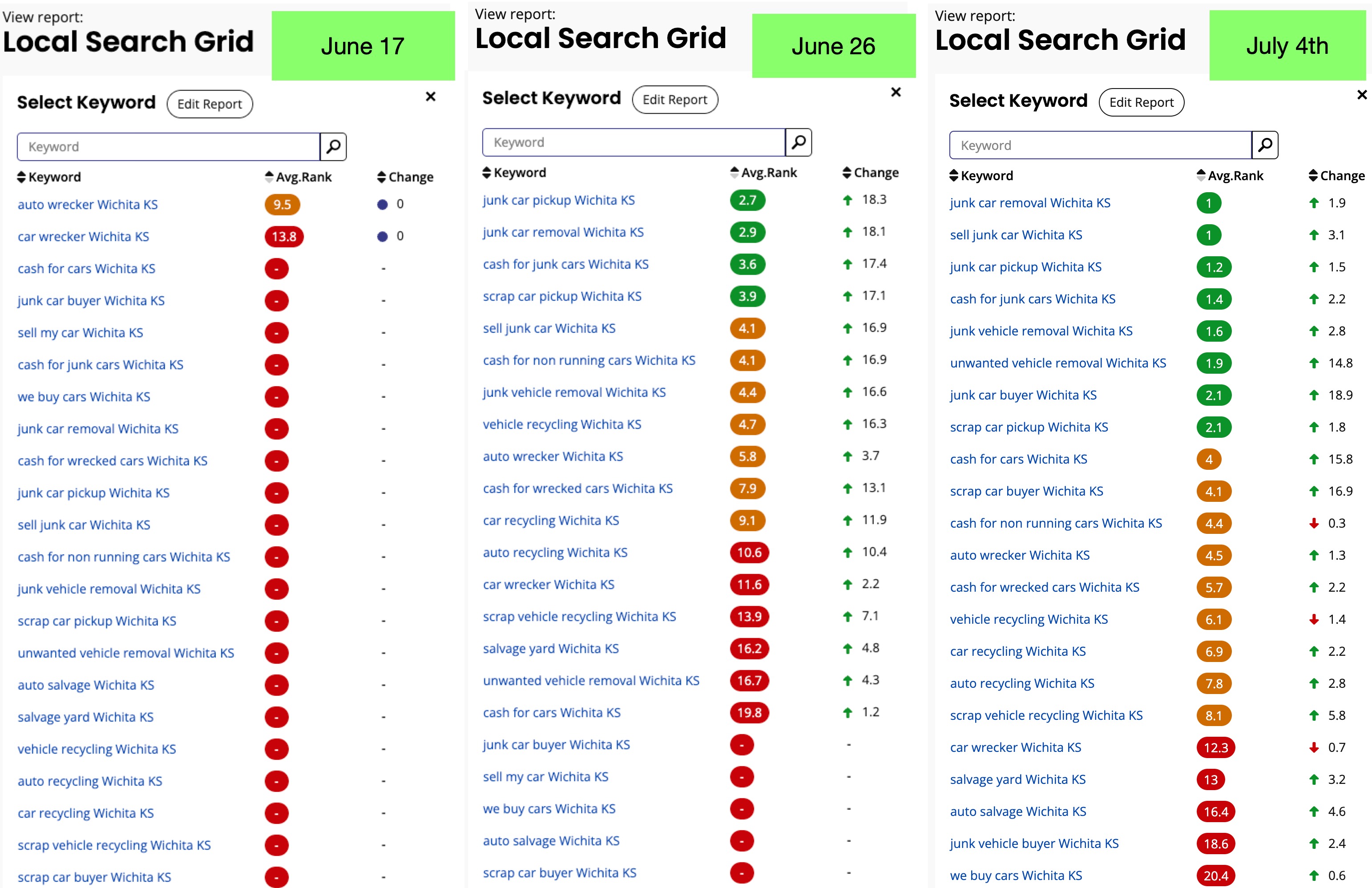Click the June 17 date label
Image resolution: width=1372 pixels, height=888 pixels.
[x=363, y=46]
